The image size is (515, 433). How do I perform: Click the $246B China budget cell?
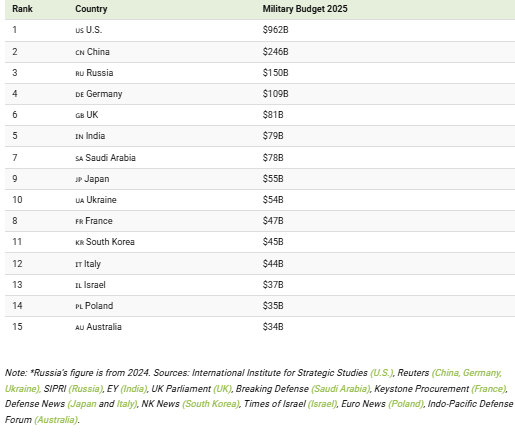(x=275, y=52)
